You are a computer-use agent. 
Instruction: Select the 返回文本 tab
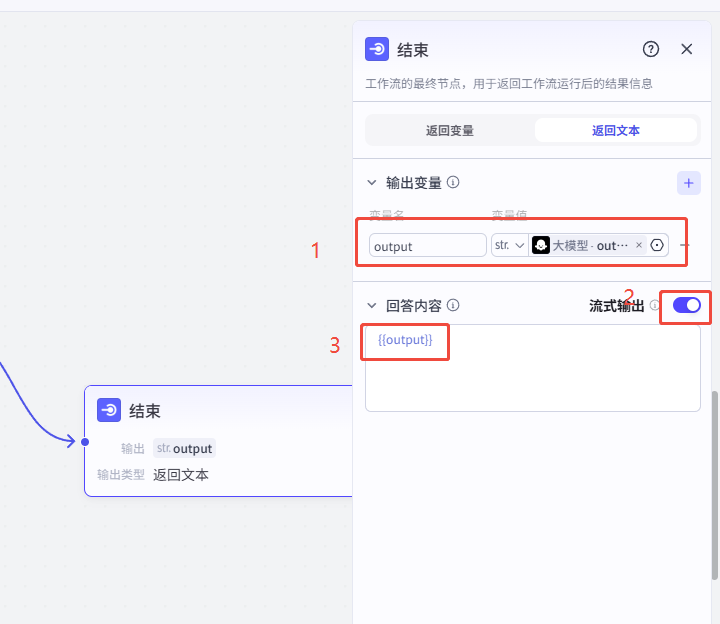point(616,130)
